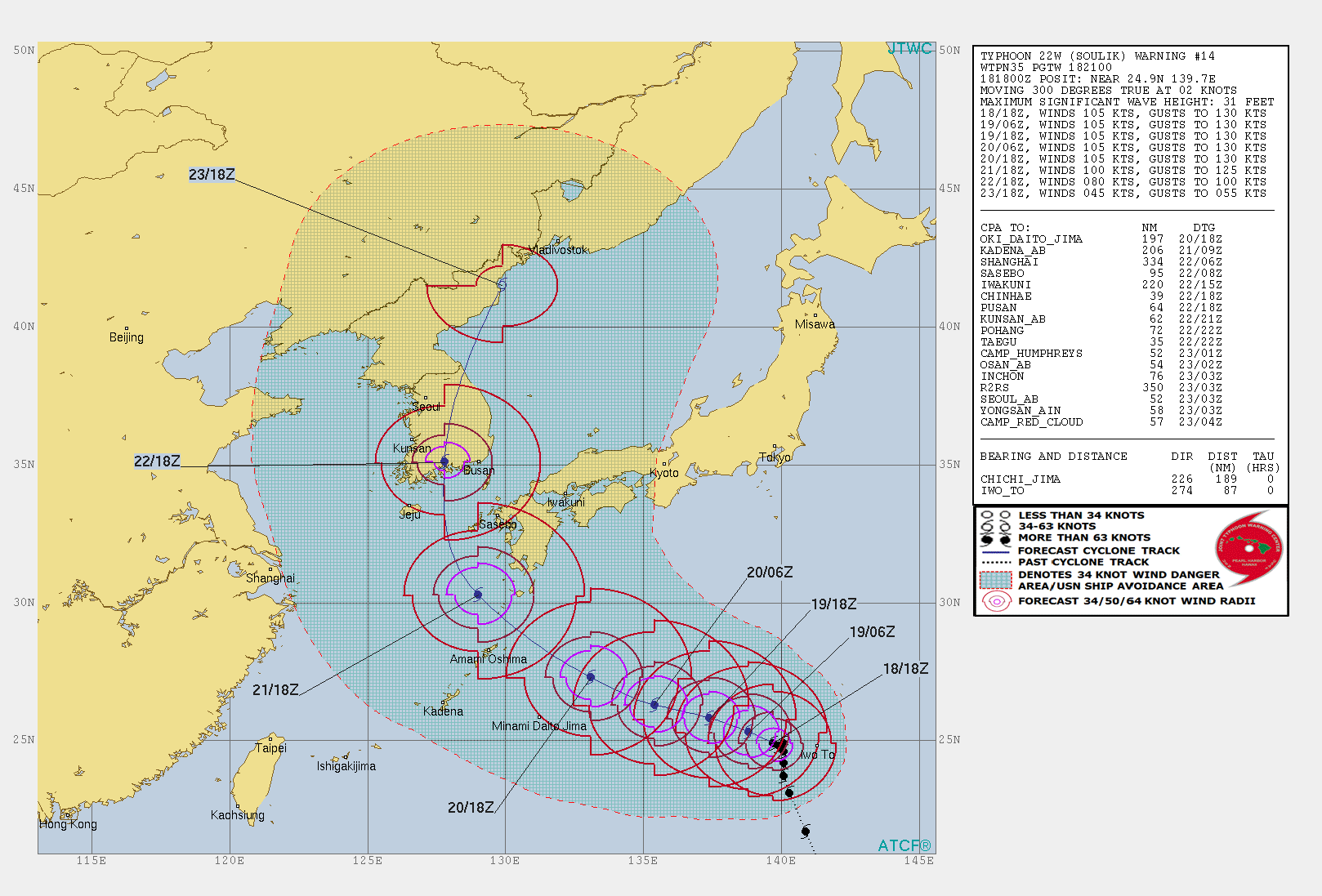Click the Iwakuni label on the map

[x=566, y=502]
